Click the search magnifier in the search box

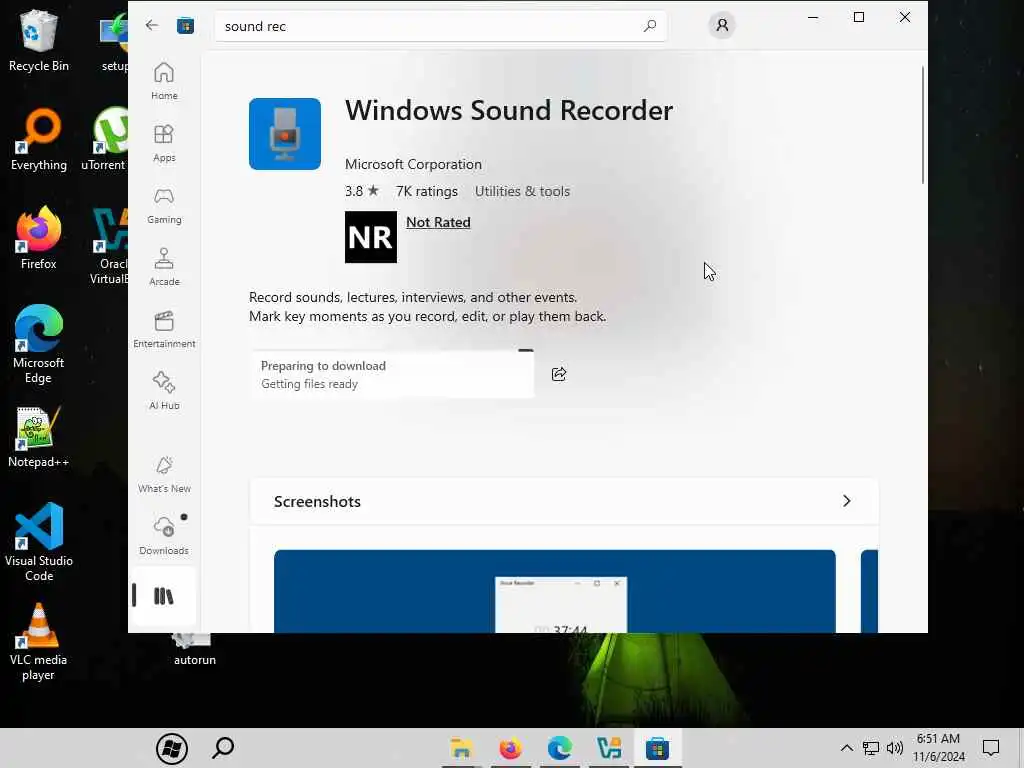649,26
